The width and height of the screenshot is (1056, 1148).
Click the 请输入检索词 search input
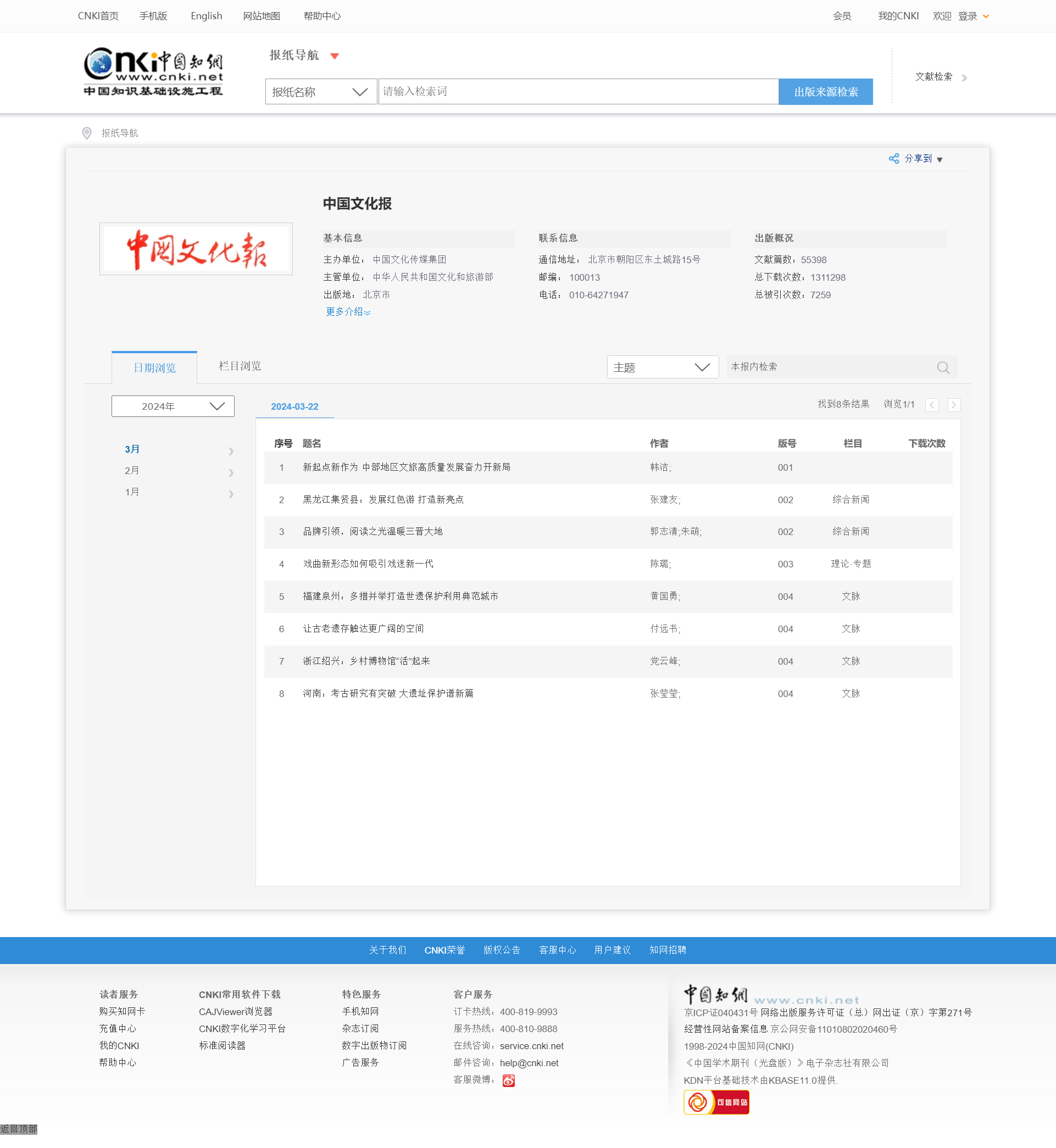[579, 91]
